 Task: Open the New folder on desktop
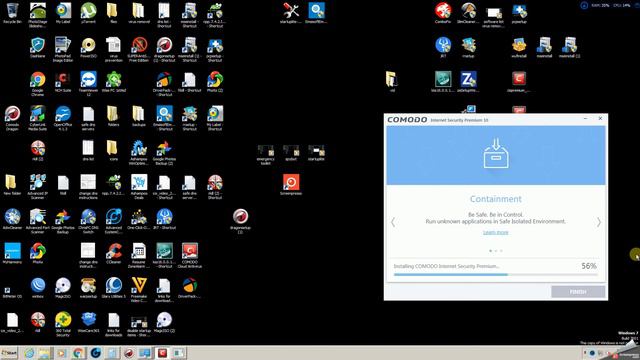[x=12, y=185]
